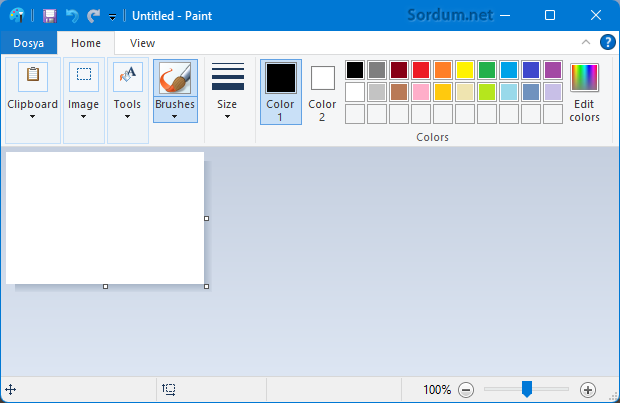Collapse the ribbon with the up chevron
Viewport: 620px width, 403px height.
pos(586,42)
